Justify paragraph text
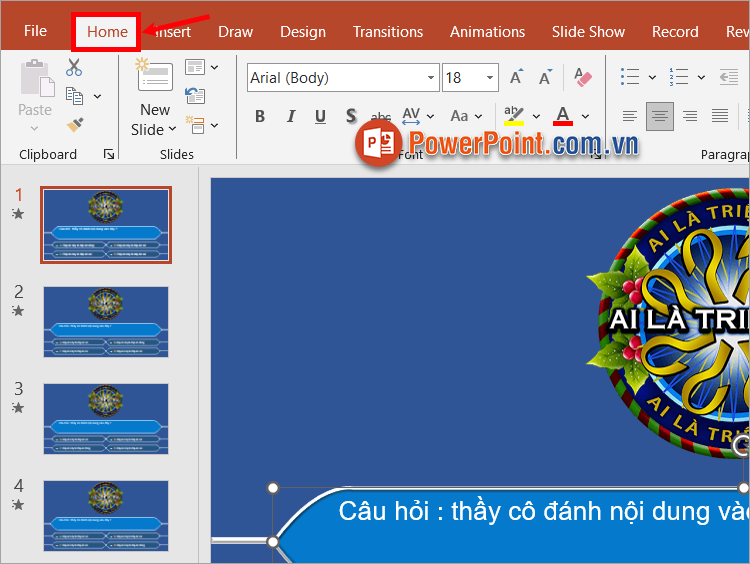750x564 pixels. tap(720, 116)
